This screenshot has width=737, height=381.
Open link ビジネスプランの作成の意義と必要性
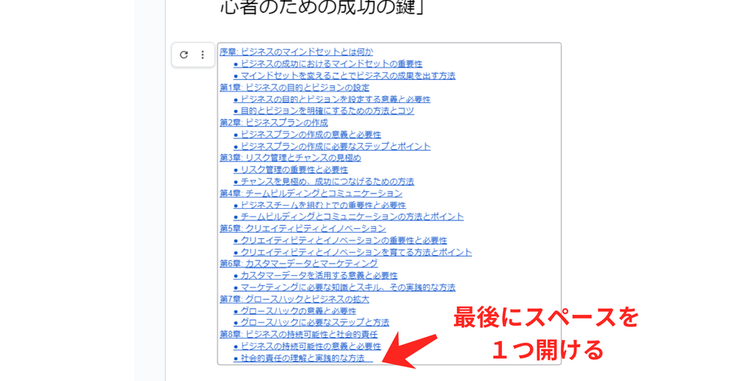(311, 134)
